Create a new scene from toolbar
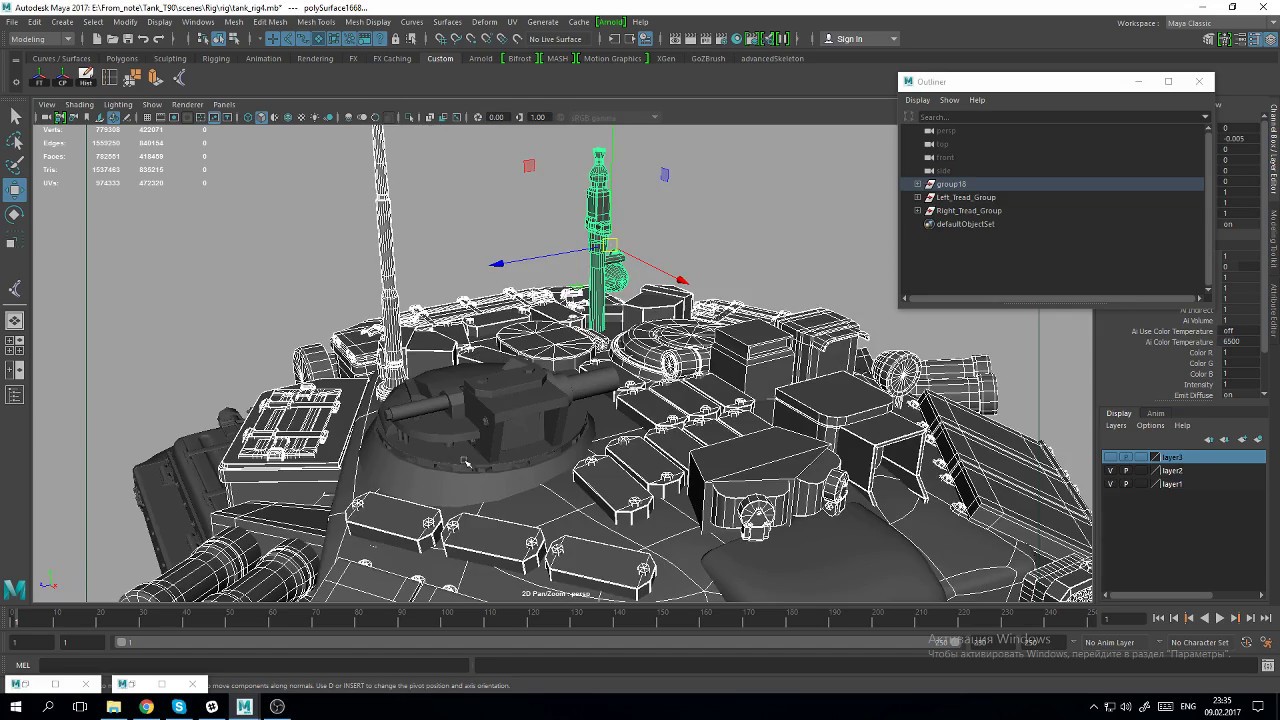Screen dimensions: 1280x720 (x=96, y=39)
